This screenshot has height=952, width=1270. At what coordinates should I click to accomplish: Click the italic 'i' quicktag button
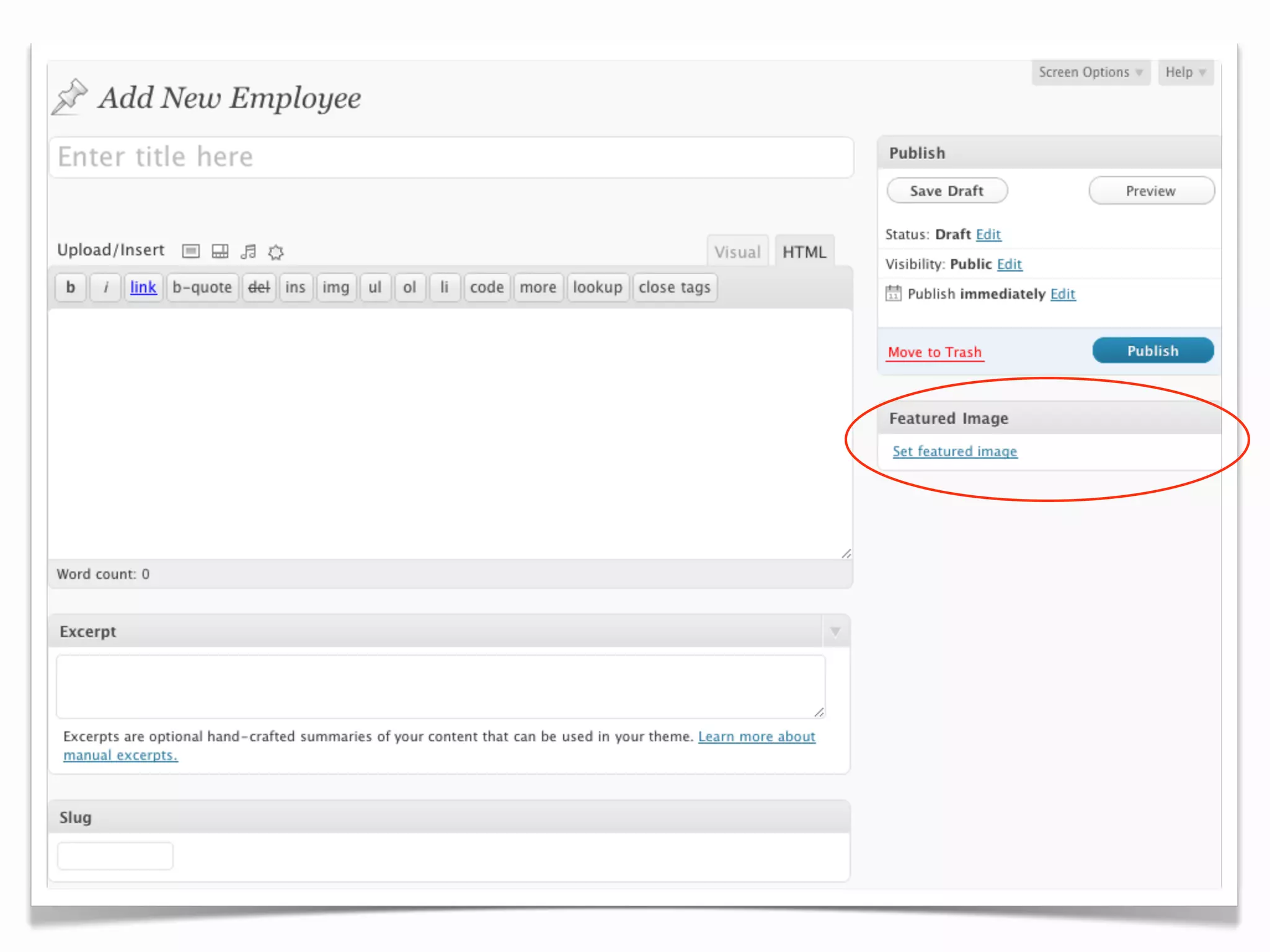click(106, 288)
